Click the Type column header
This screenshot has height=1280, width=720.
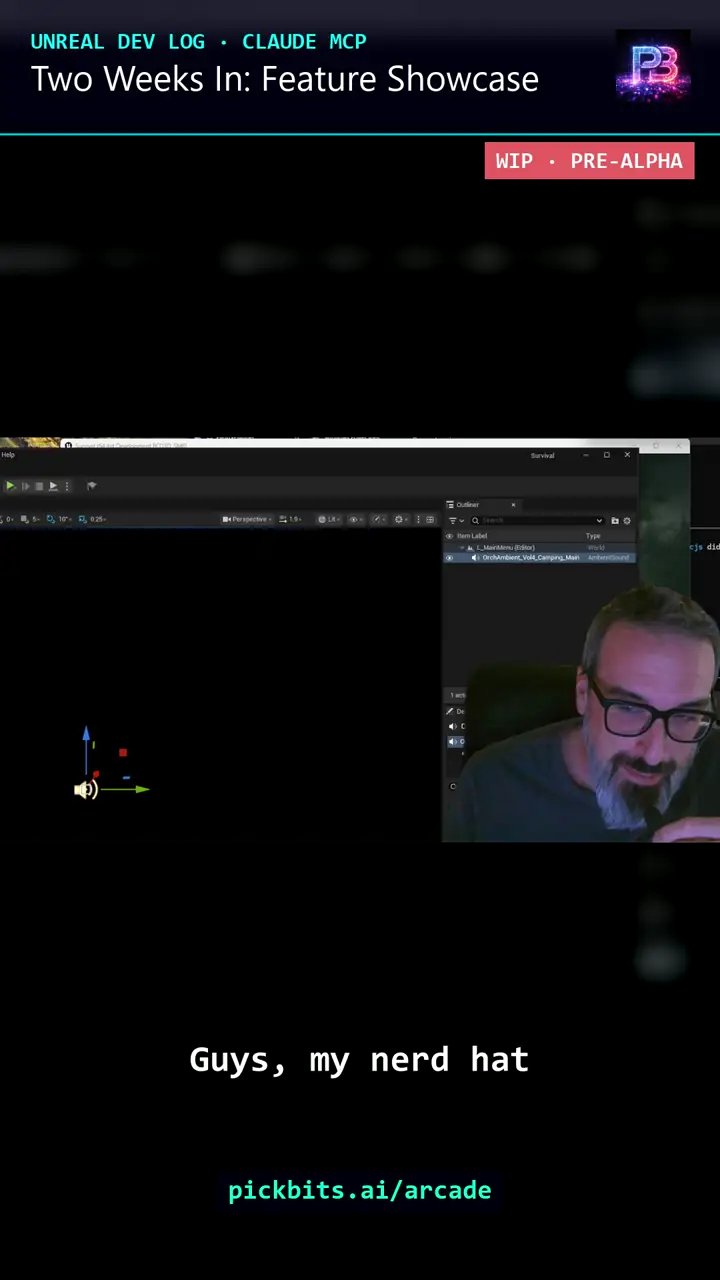[593, 536]
